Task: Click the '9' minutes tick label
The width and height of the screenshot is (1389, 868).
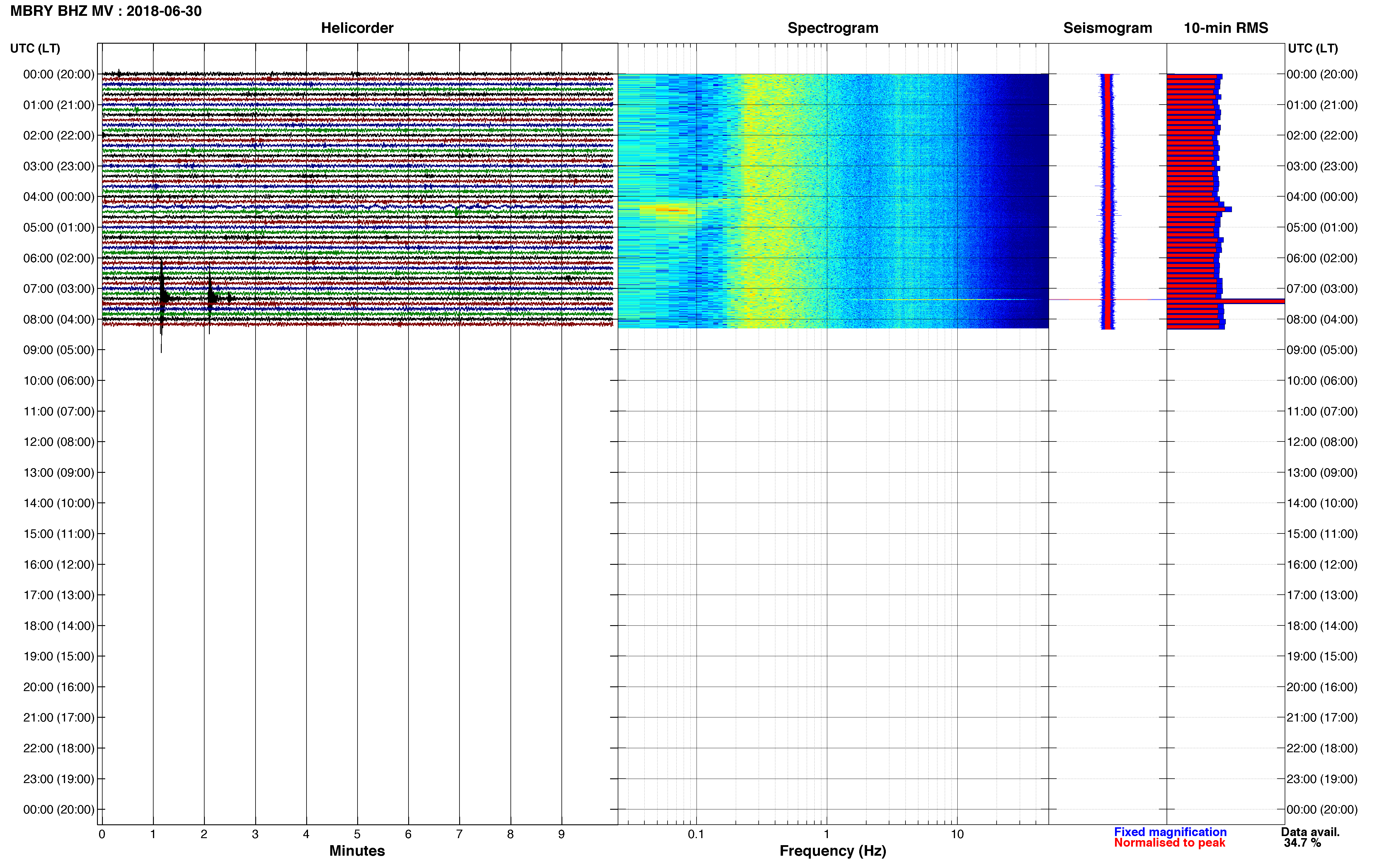Action: [561, 833]
